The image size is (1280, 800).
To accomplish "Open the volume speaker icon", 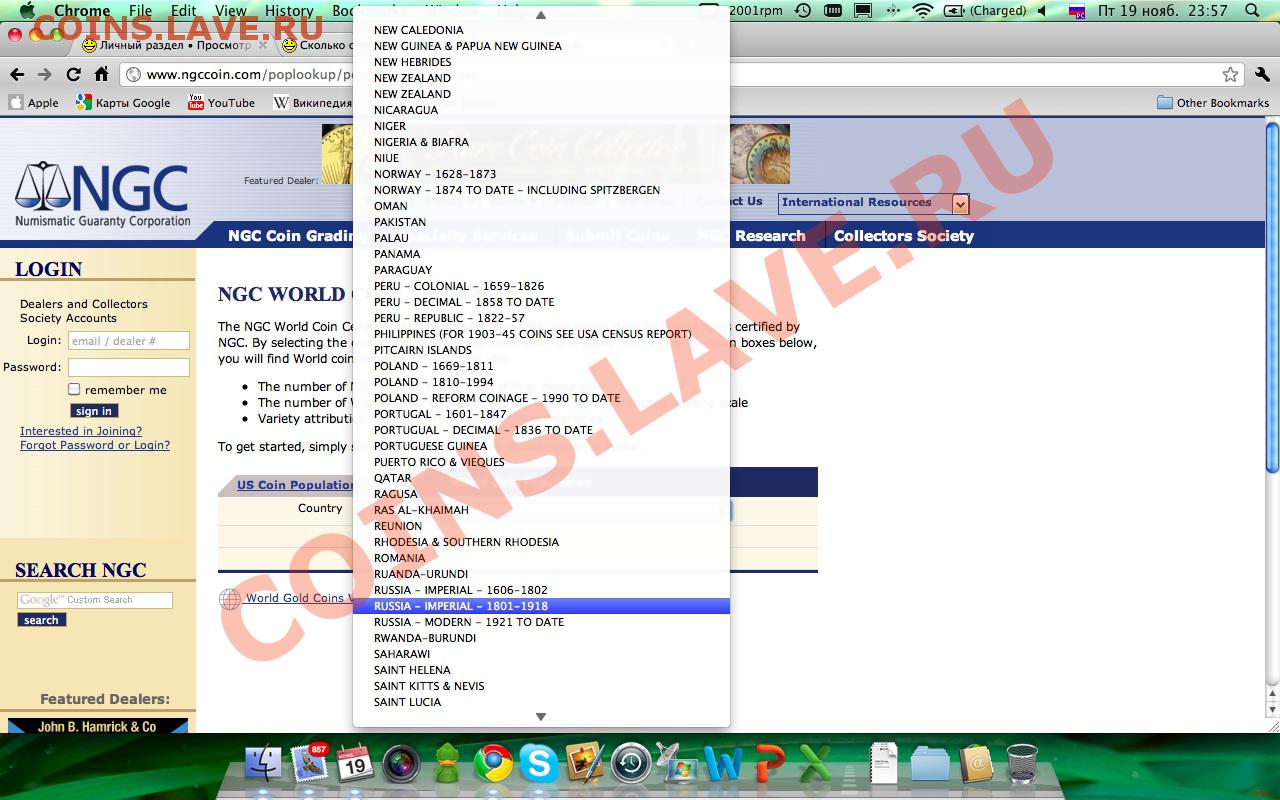I will pyautogui.click(x=1042, y=11).
